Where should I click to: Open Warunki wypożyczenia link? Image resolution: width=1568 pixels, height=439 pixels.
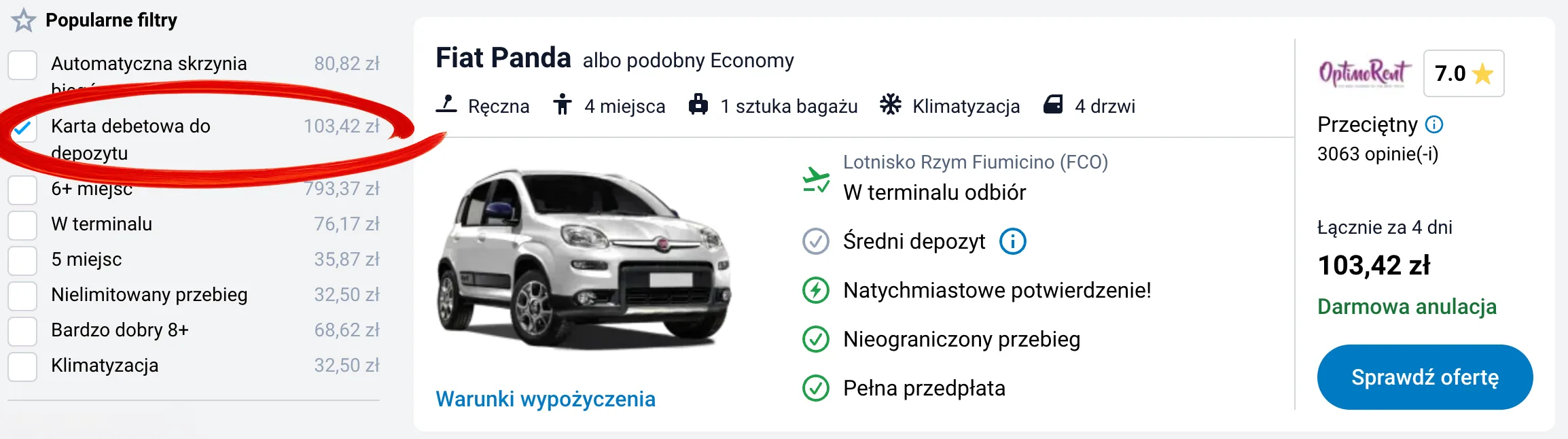tap(546, 399)
